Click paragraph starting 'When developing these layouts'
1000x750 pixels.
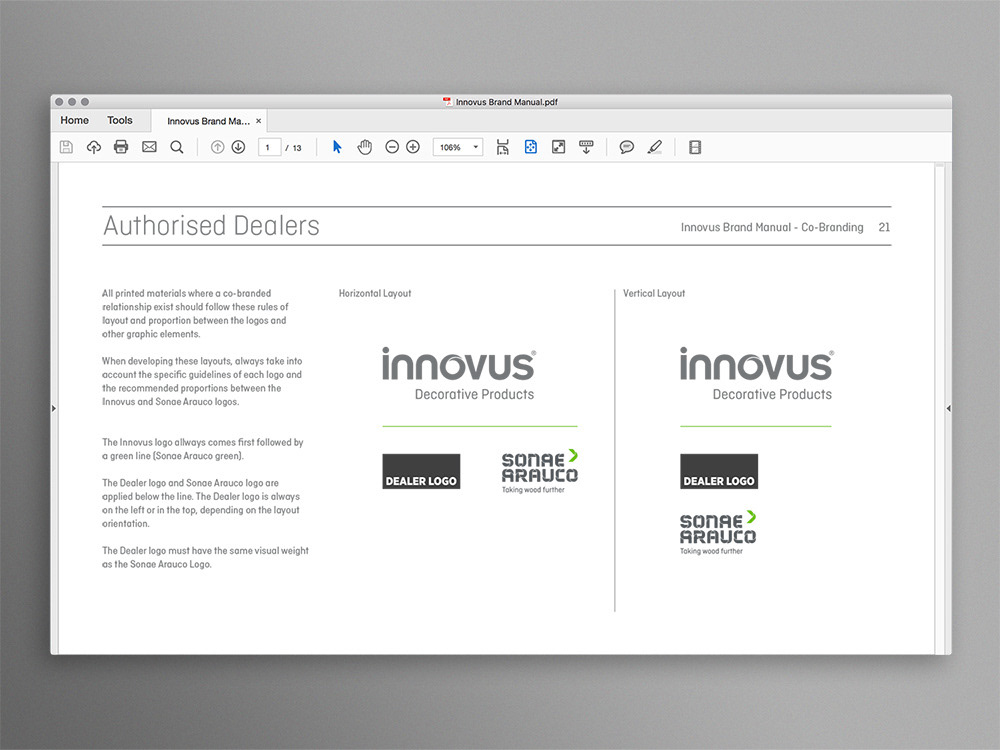click(202, 381)
